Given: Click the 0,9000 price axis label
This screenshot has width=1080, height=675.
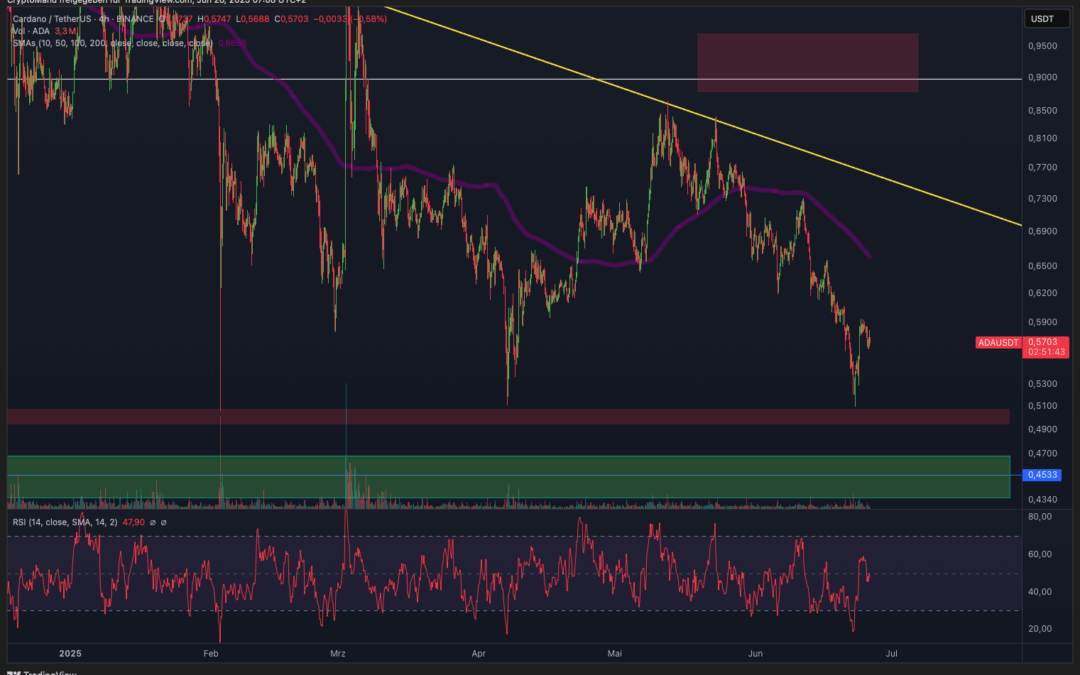Looking at the screenshot, I should point(1042,77).
